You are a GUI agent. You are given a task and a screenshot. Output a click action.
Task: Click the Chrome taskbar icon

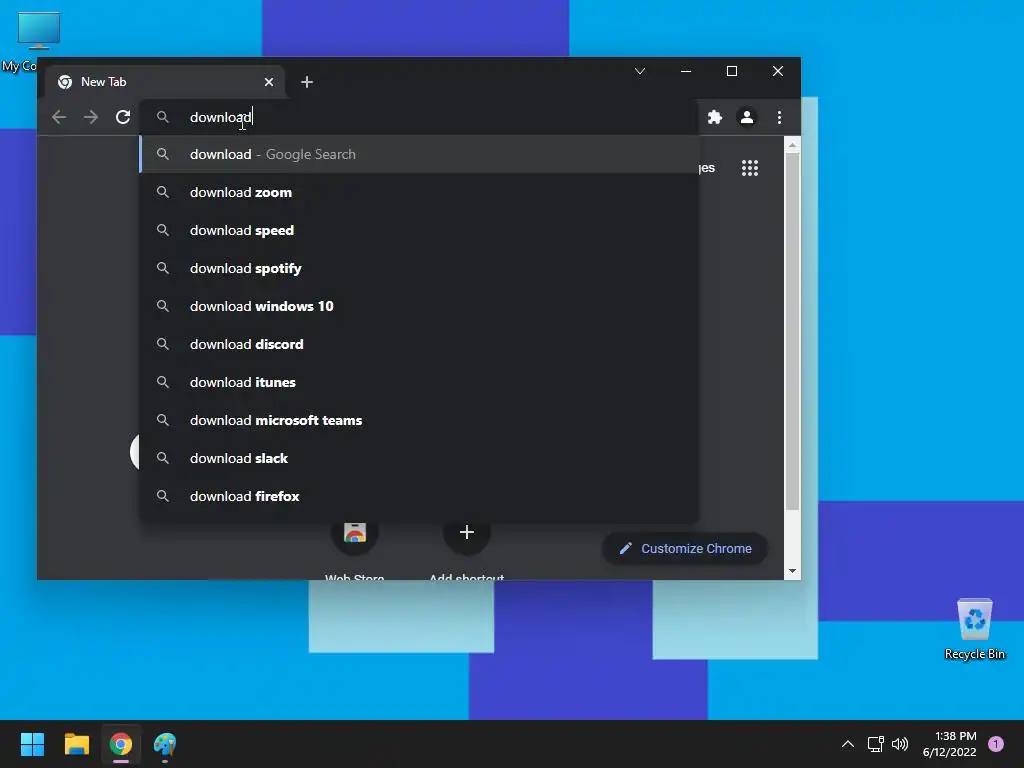[121, 744]
